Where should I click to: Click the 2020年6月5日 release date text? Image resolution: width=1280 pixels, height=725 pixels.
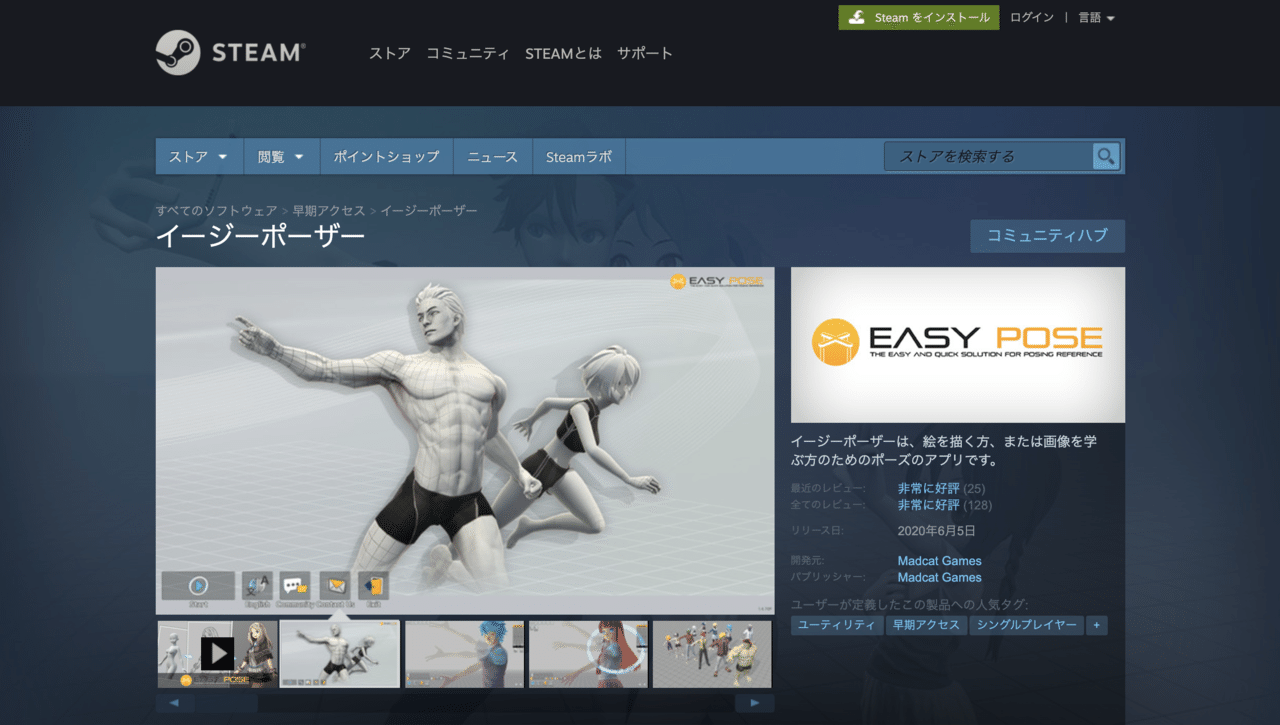tap(937, 531)
